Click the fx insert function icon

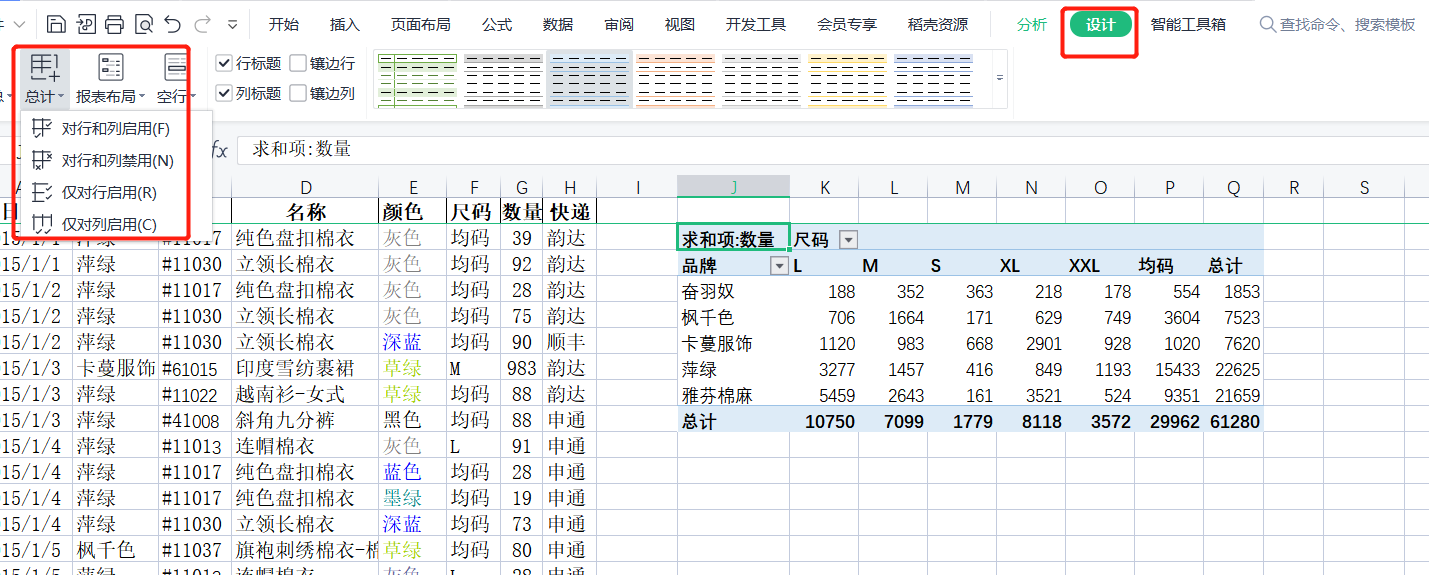click(218, 150)
